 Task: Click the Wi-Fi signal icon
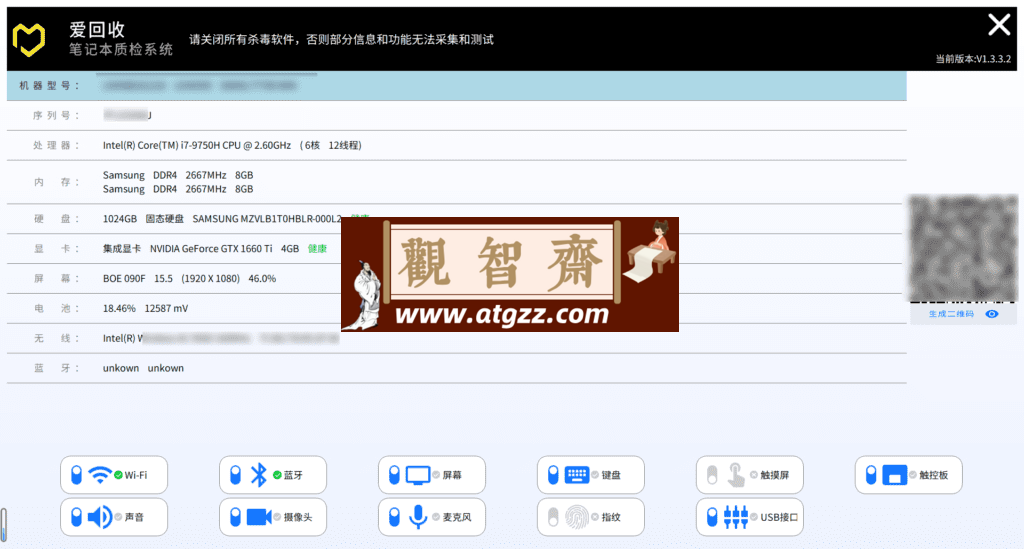coord(99,475)
